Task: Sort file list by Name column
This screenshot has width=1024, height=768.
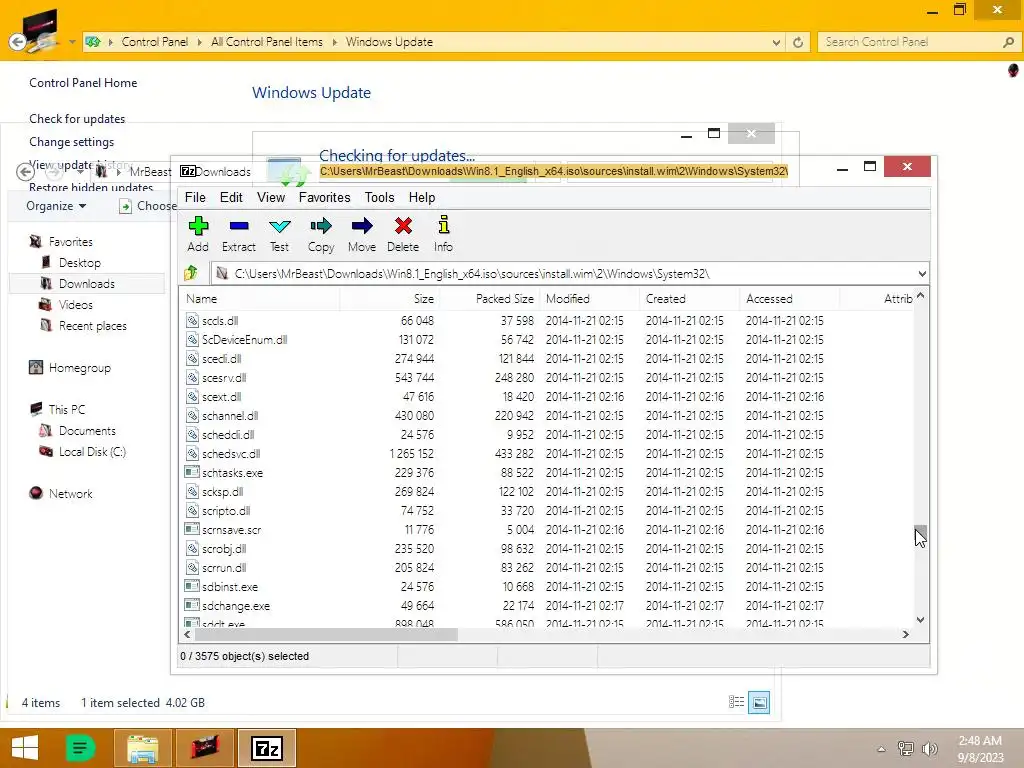Action: click(260, 298)
